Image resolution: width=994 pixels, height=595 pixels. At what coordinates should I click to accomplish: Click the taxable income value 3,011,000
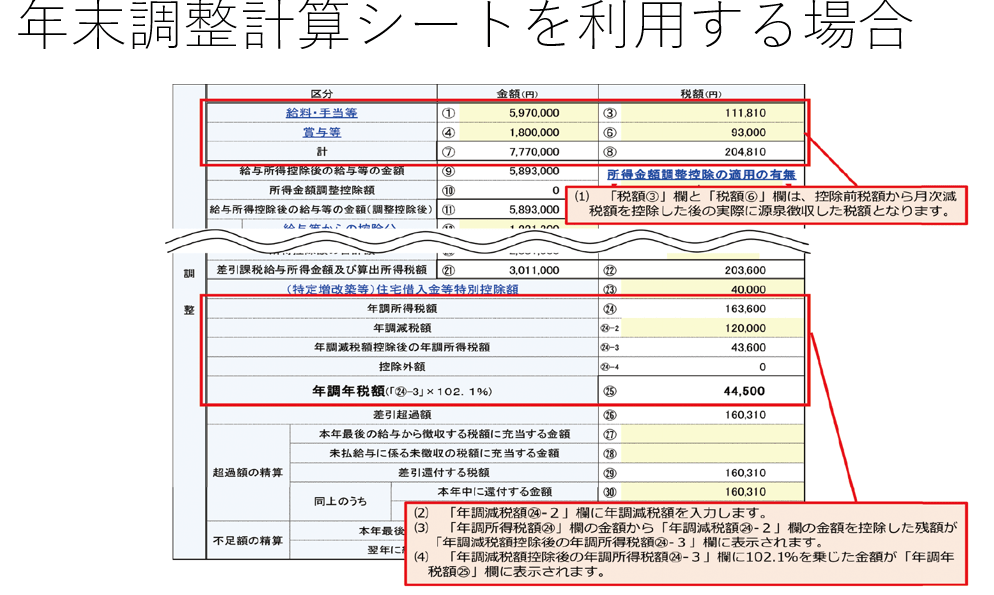tap(534, 270)
